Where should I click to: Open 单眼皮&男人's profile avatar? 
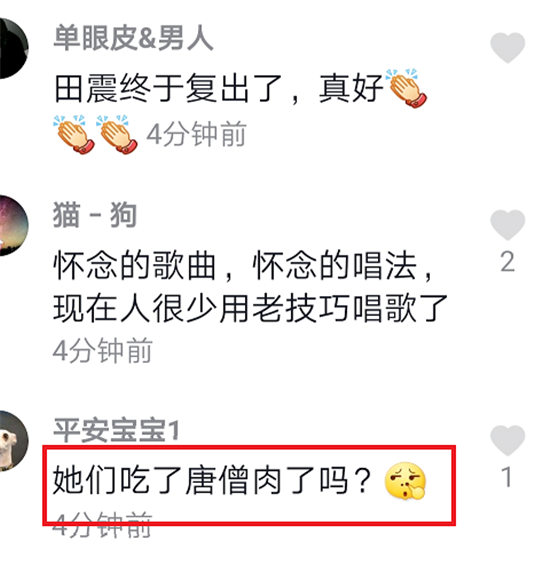coord(13,48)
